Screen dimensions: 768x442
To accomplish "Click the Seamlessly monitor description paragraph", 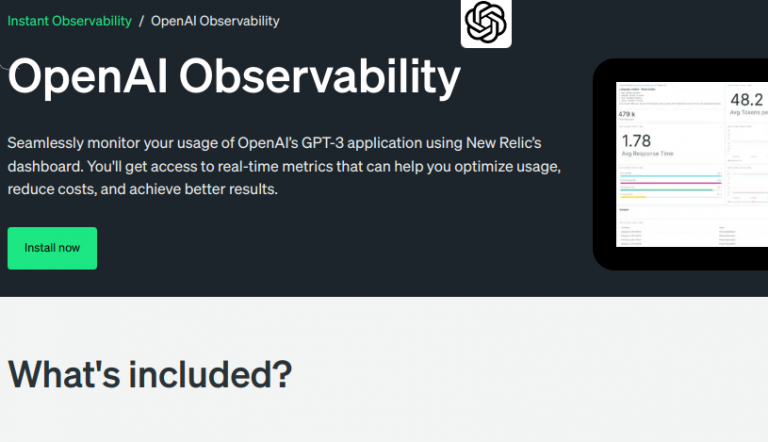I will tap(284, 166).
